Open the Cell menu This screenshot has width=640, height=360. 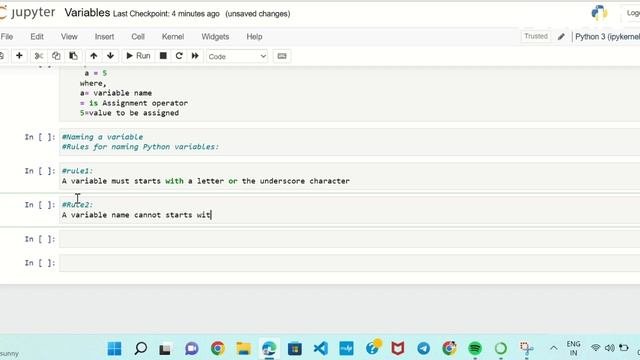[x=138, y=37]
